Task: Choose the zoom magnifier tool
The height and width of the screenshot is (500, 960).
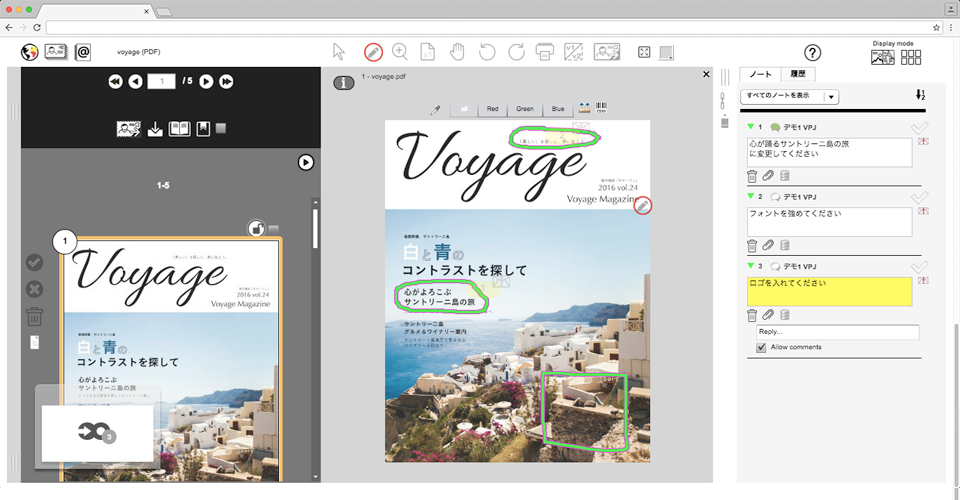Action: [400, 52]
